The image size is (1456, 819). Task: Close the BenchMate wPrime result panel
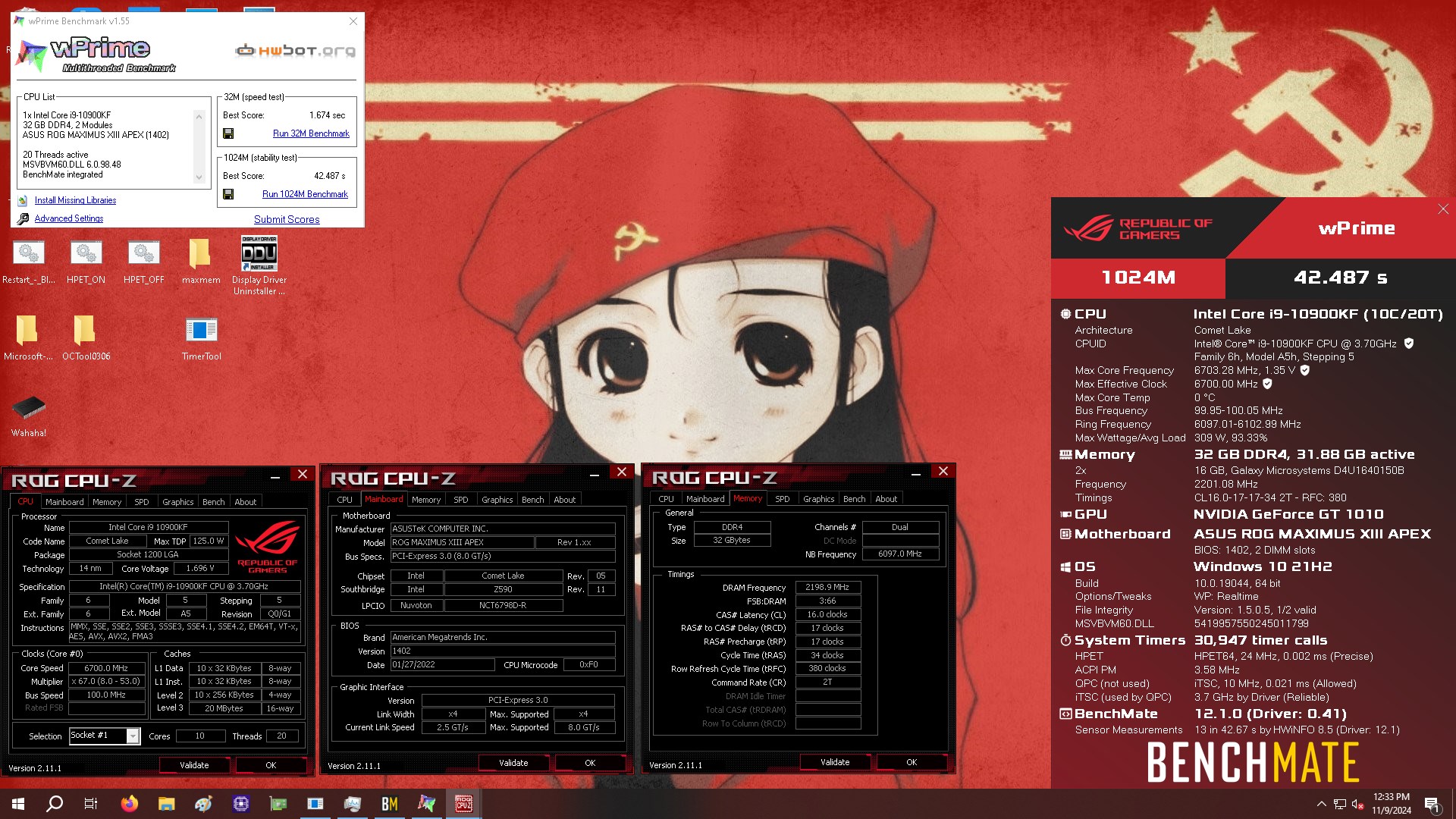pyautogui.click(x=1442, y=209)
